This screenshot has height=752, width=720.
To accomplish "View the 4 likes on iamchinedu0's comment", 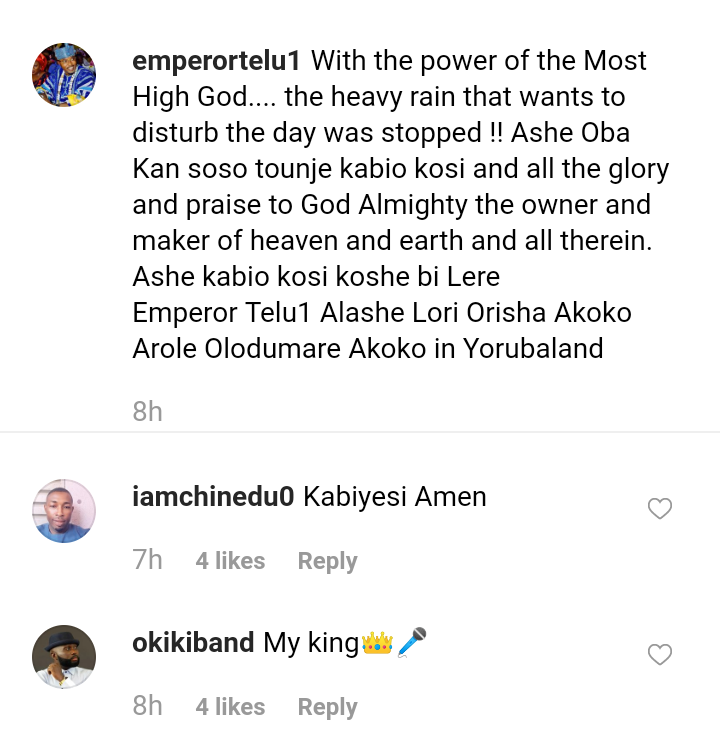I will 230,561.
